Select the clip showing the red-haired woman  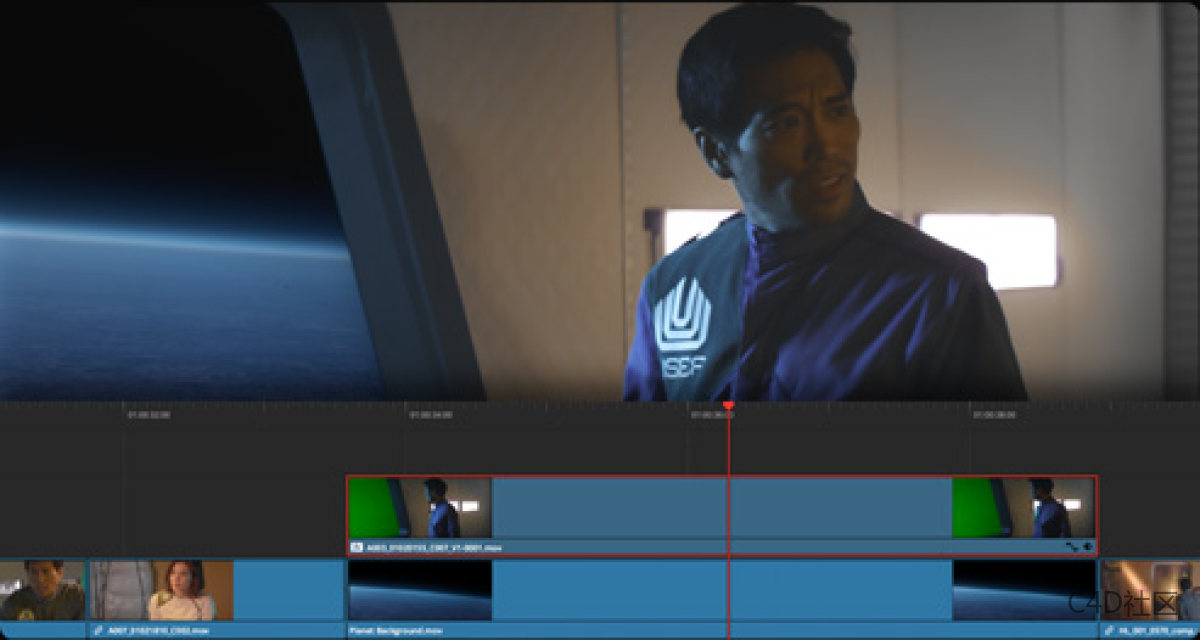click(216, 598)
